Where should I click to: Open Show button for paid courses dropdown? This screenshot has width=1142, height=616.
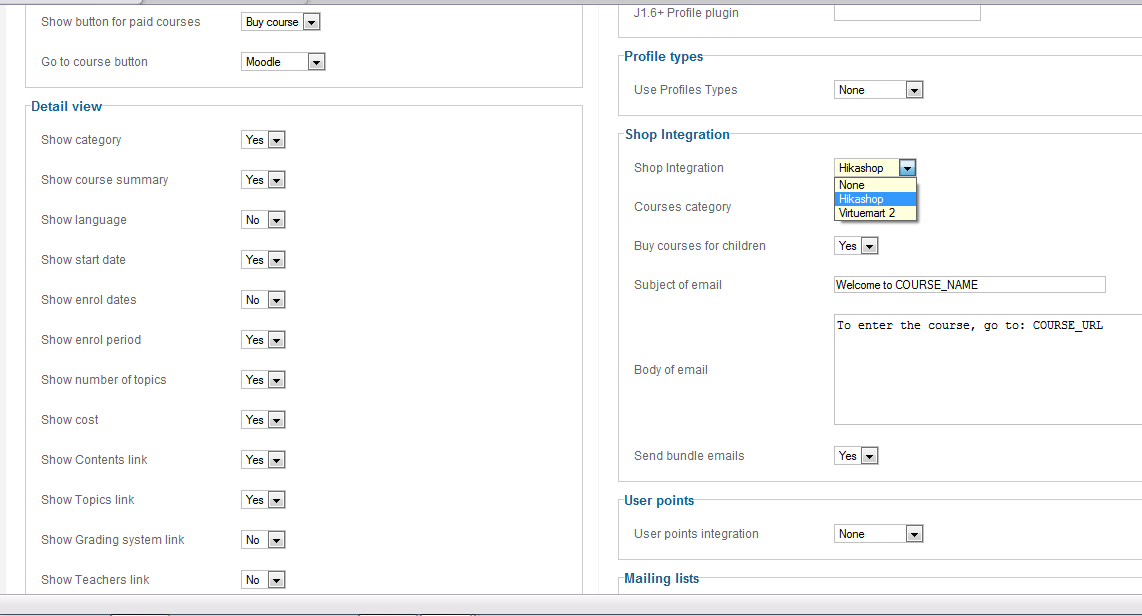(x=281, y=22)
